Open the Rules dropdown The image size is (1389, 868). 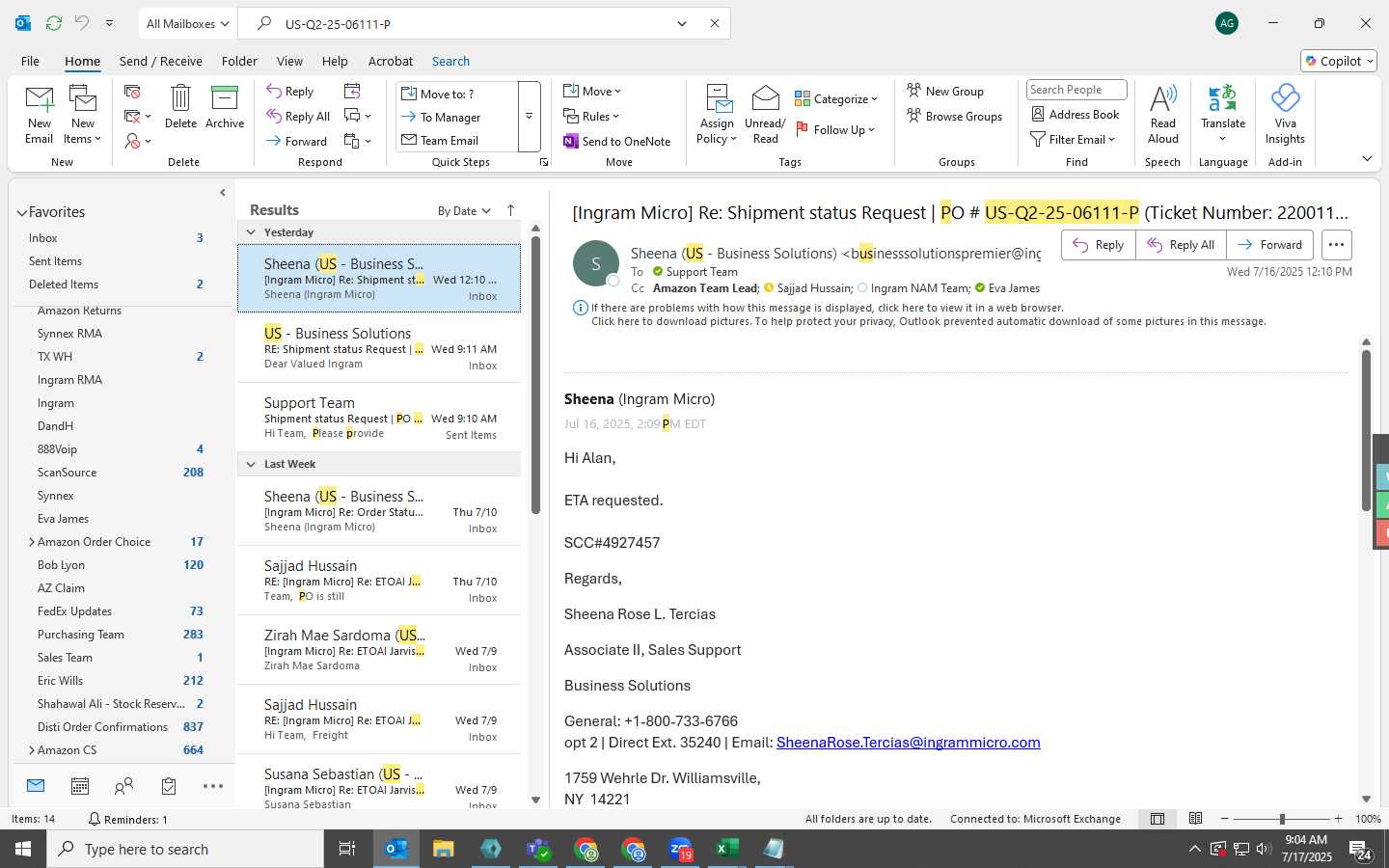(x=591, y=116)
